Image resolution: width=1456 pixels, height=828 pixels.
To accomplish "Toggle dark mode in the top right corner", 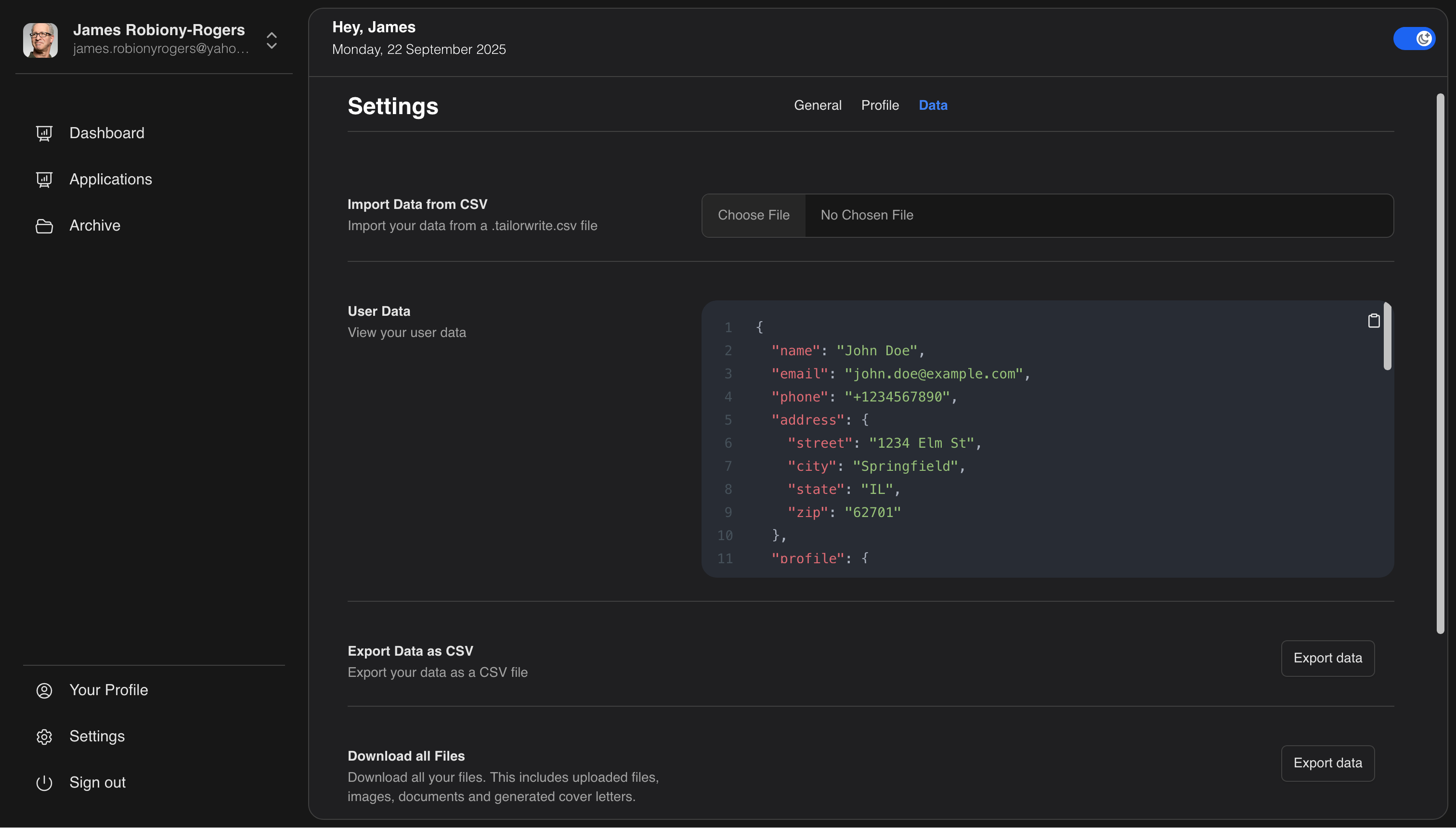I will click(1415, 38).
